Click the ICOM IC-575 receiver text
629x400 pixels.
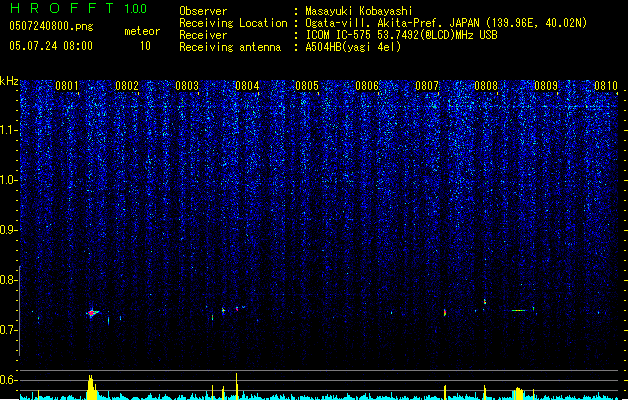pyautogui.click(x=401, y=35)
